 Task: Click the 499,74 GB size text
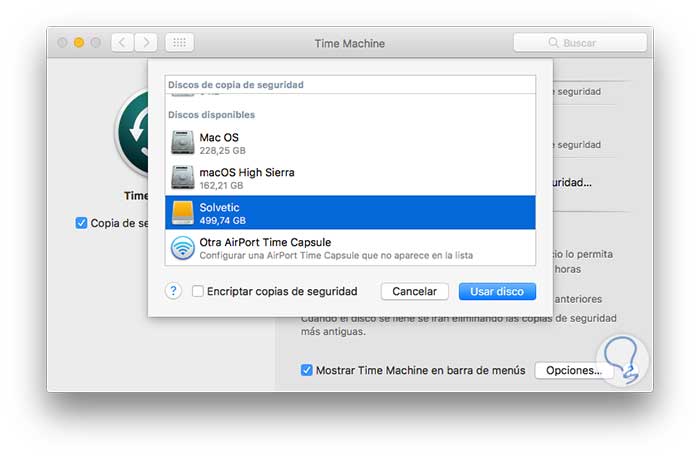point(222,220)
